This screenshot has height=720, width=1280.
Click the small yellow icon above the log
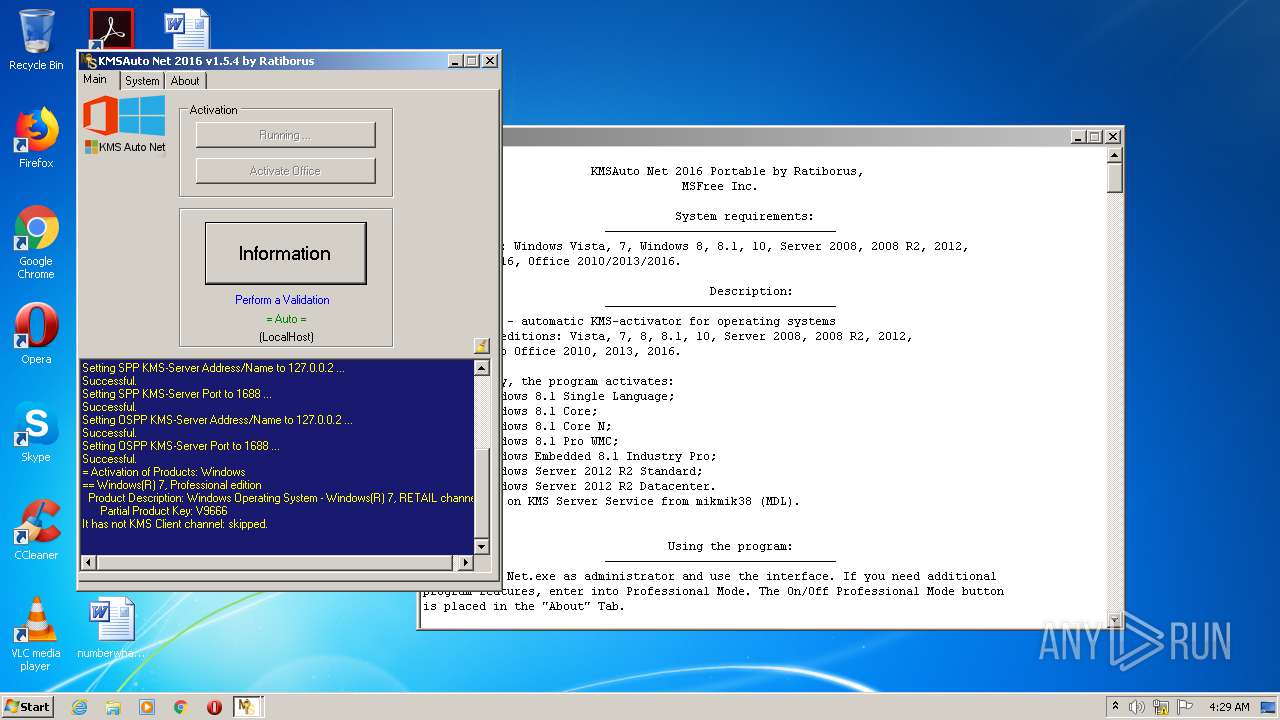point(481,346)
